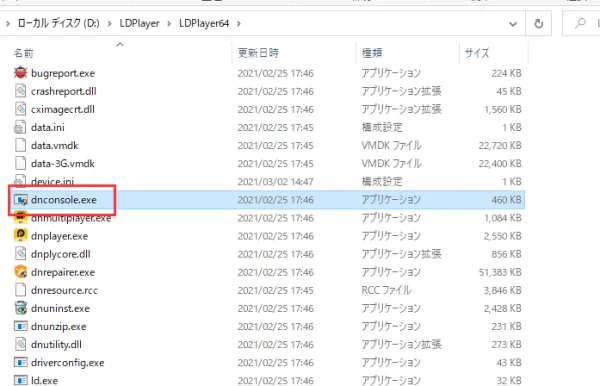This screenshot has width=600, height=386.
Task: Click the dnplycore.dll file icon
Action: 20,254
